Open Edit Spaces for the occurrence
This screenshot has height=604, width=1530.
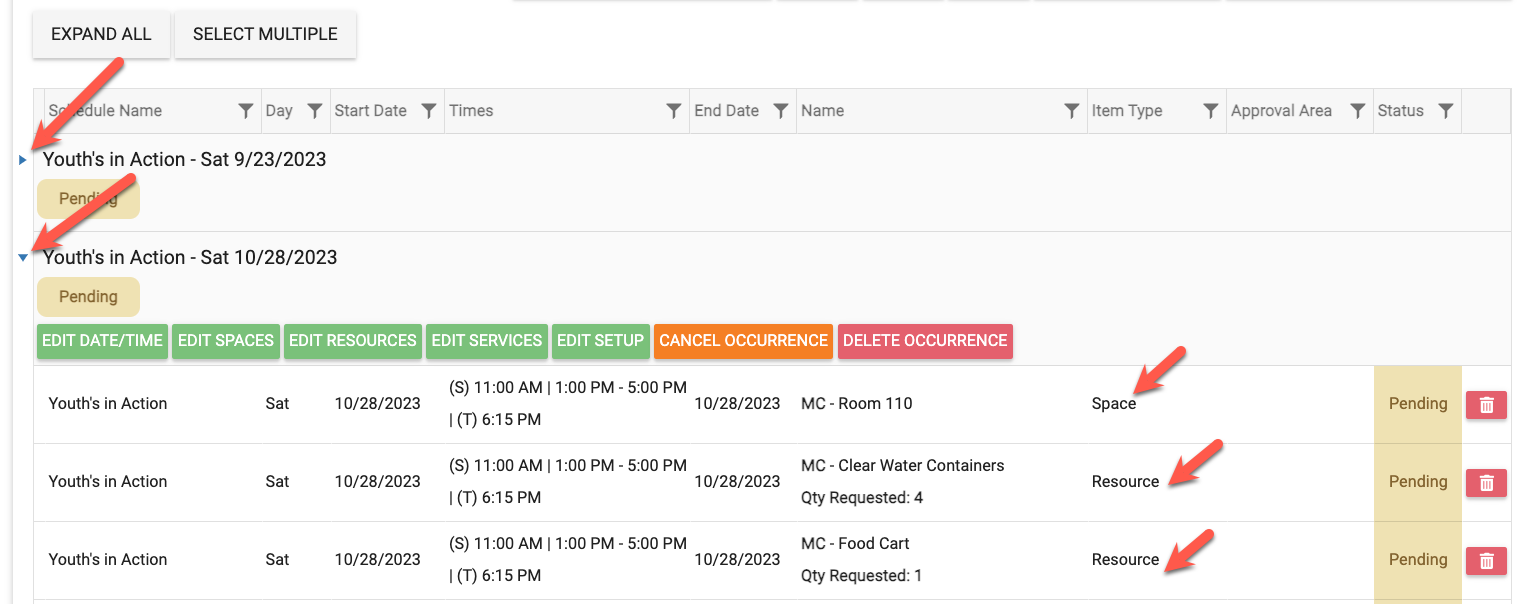226,341
